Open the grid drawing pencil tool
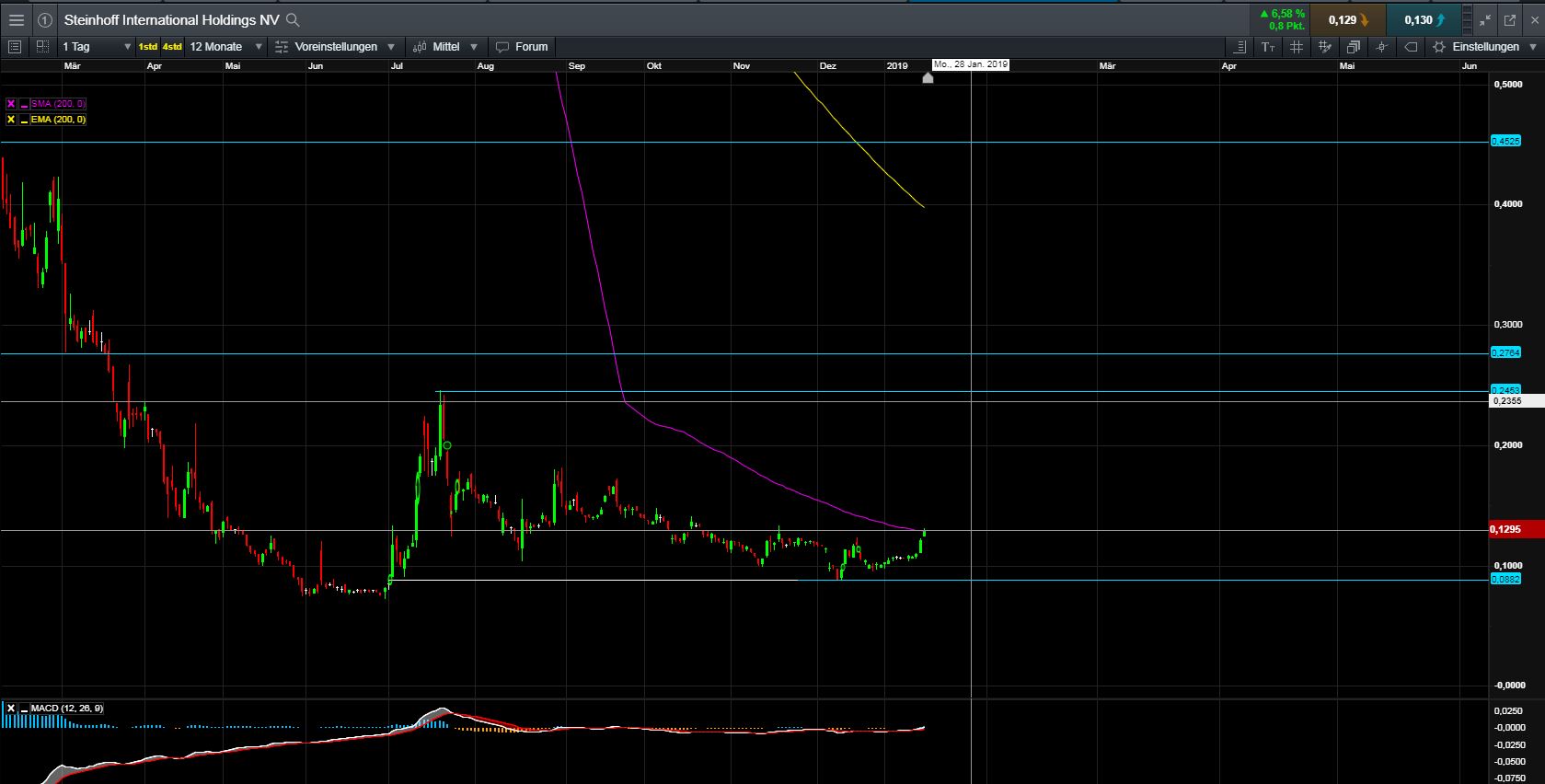 (x=1325, y=46)
